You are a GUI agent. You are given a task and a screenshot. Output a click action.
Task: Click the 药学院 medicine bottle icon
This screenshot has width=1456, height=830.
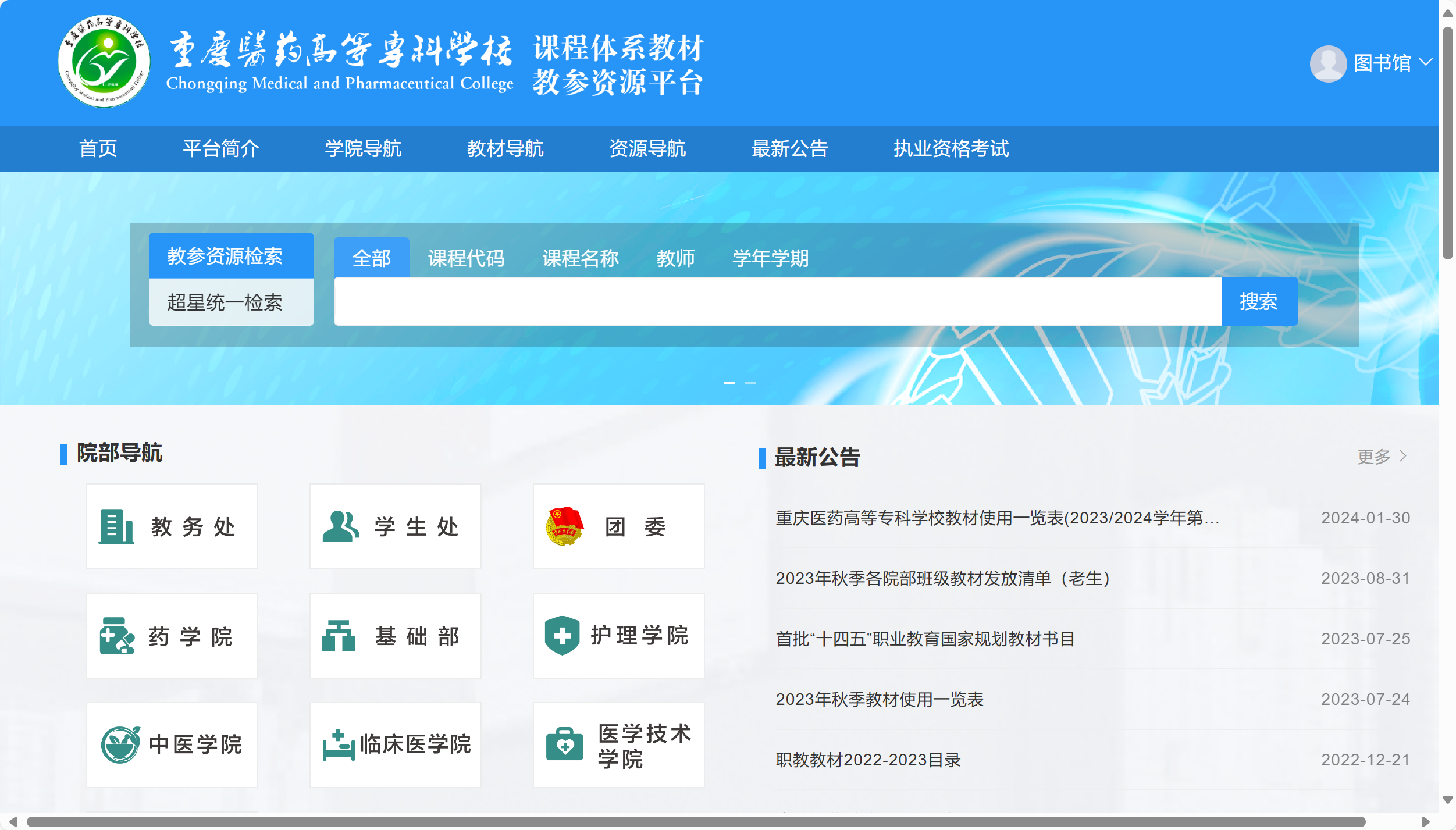point(116,636)
